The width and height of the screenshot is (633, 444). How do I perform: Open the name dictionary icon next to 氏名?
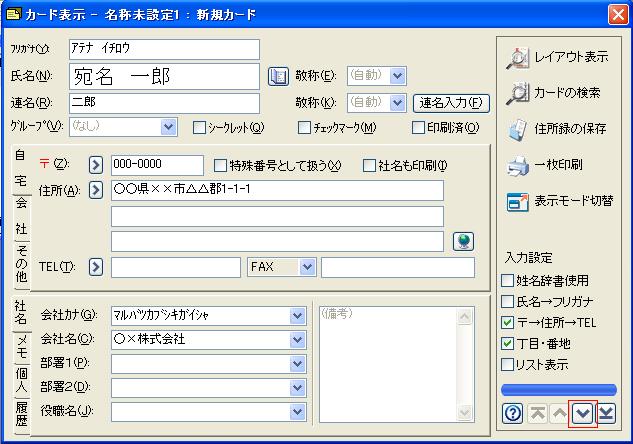coord(279,76)
